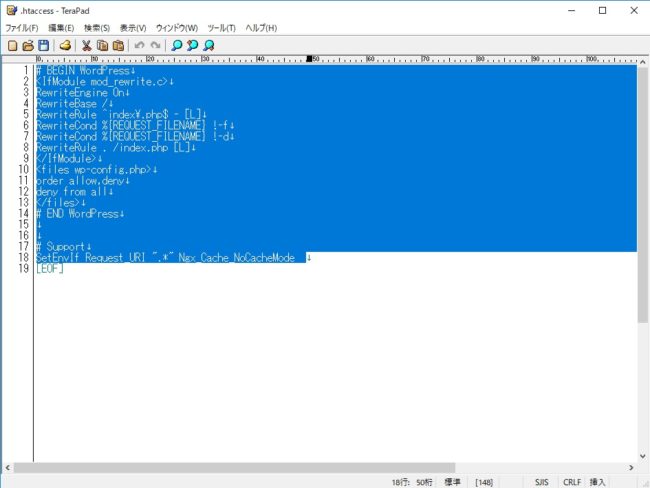Click the vertical scrollbar thumb

coord(643,194)
